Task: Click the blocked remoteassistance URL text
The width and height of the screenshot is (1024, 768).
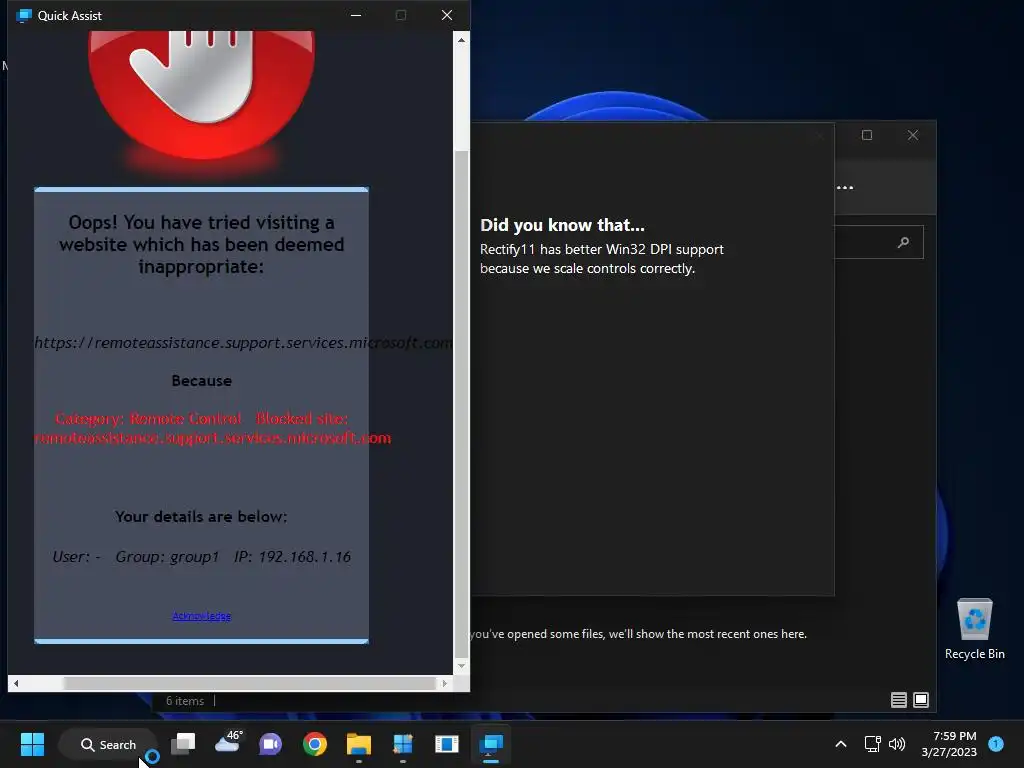Action: point(243,343)
